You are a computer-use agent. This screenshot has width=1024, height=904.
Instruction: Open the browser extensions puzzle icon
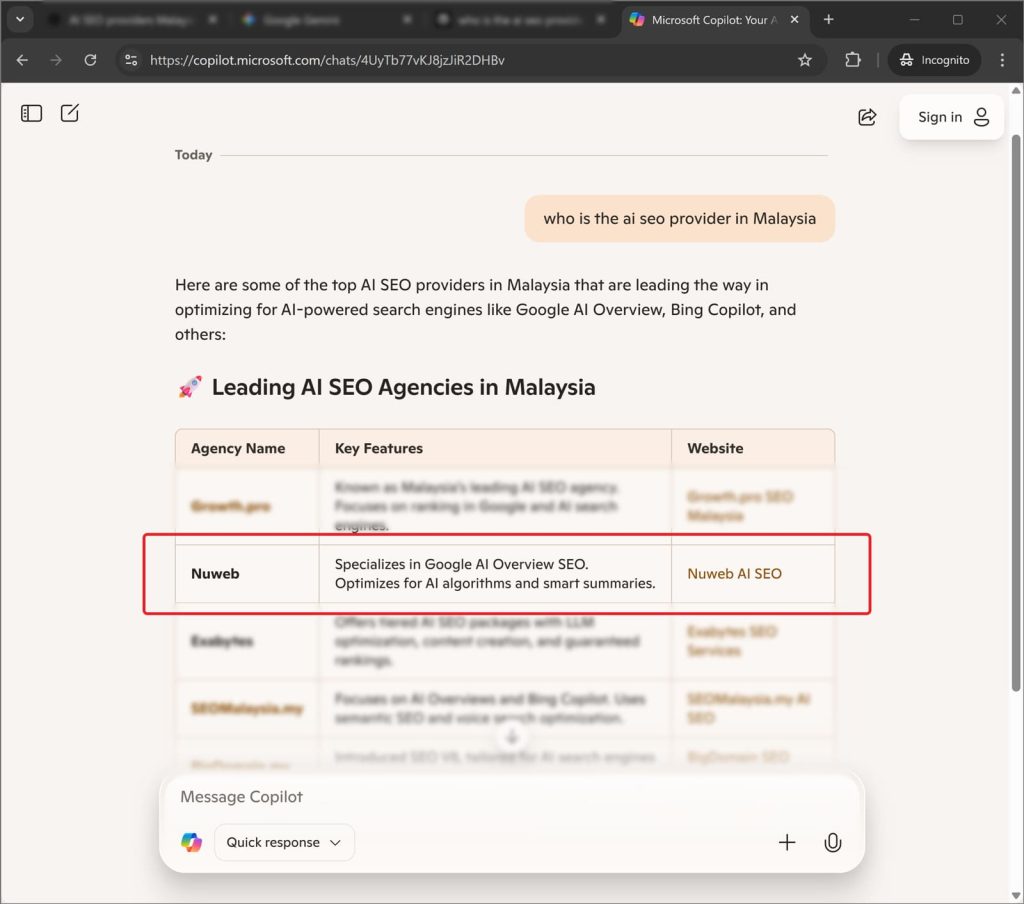853,60
